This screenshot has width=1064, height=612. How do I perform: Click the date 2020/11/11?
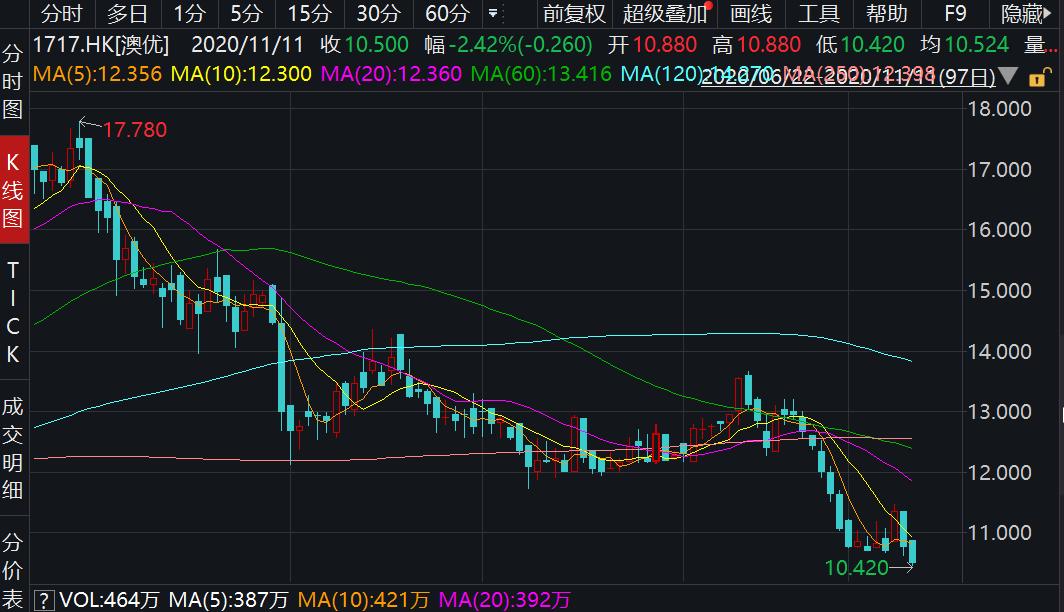(247, 45)
